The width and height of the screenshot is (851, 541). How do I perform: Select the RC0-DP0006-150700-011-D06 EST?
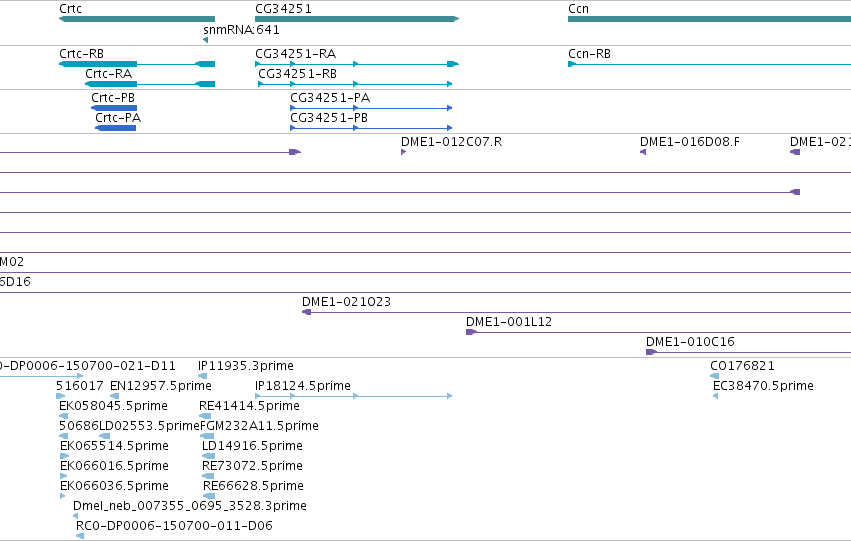(80, 536)
